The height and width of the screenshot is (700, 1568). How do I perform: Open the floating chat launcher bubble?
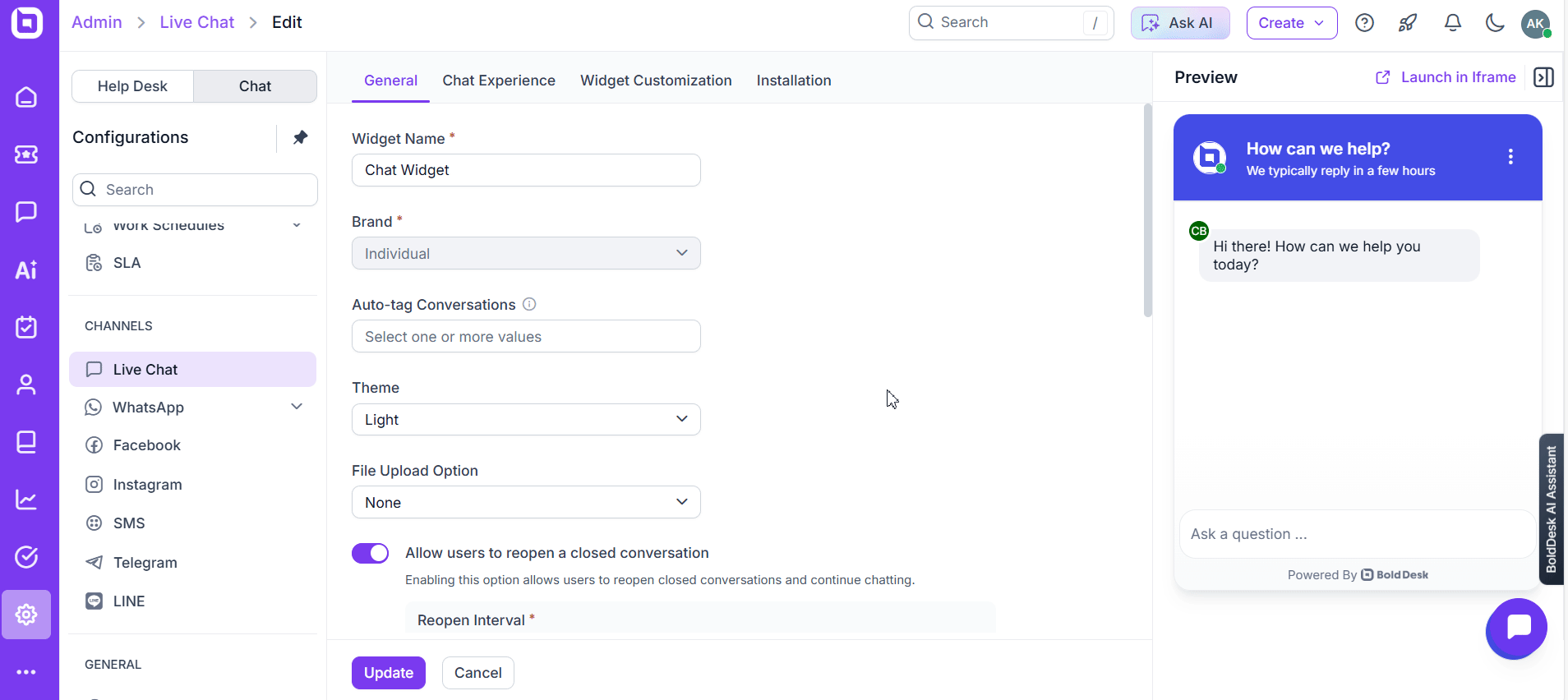1516,629
